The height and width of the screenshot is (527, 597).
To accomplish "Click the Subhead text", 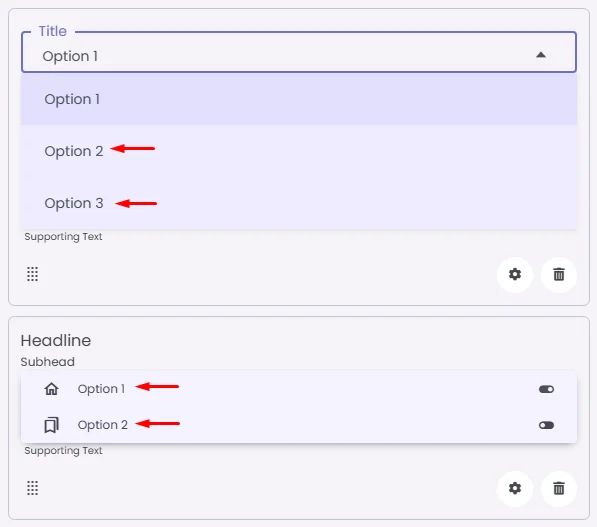I will 48,362.
